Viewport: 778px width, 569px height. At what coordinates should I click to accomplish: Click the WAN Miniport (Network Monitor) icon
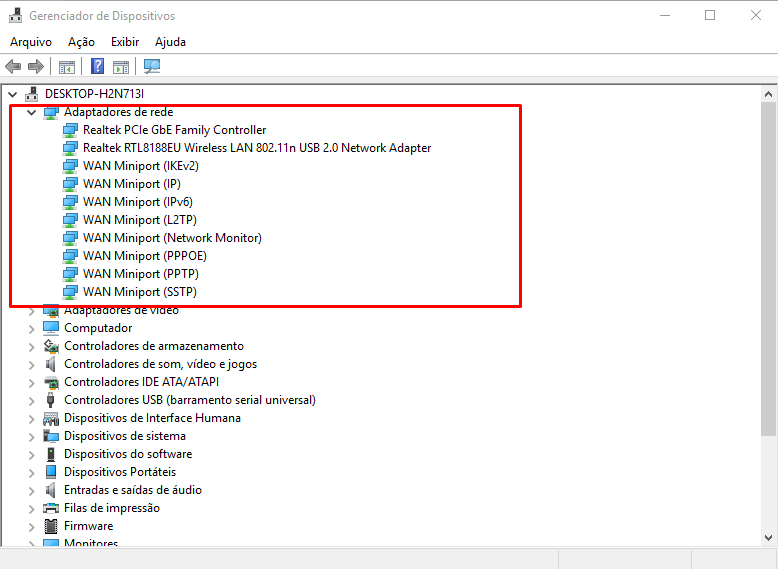(x=70, y=238)
